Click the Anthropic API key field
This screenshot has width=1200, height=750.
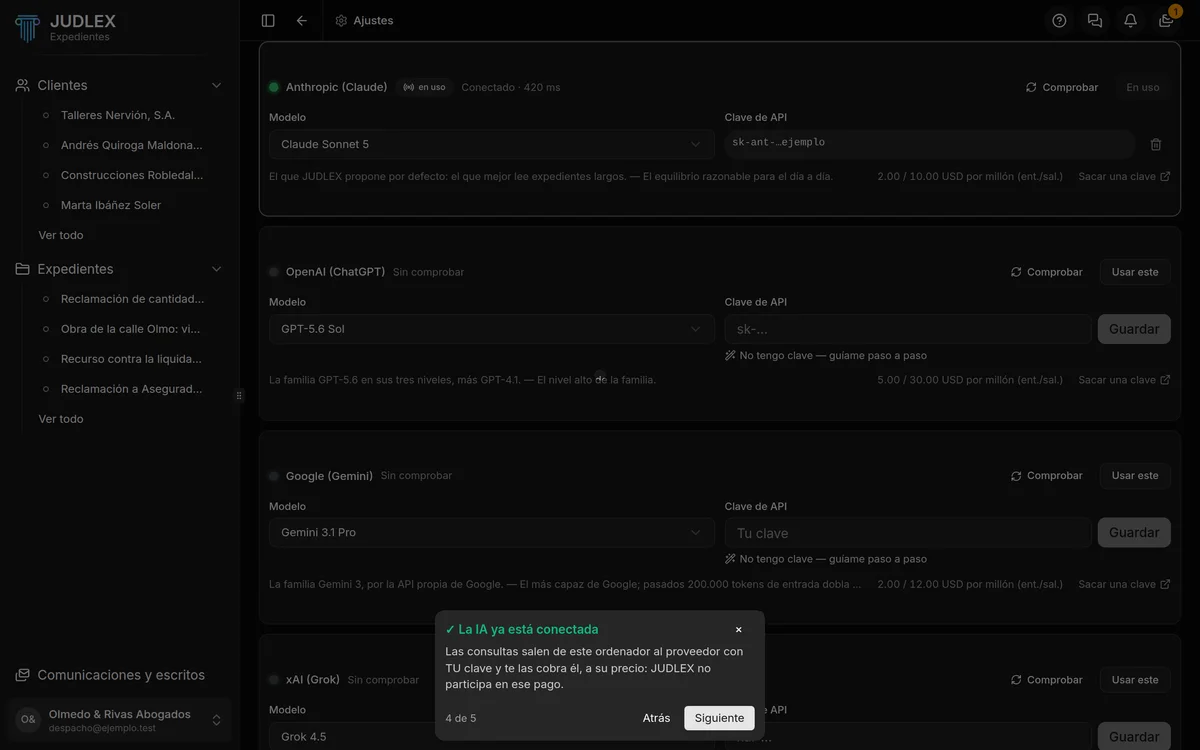[x=930, y=144]
